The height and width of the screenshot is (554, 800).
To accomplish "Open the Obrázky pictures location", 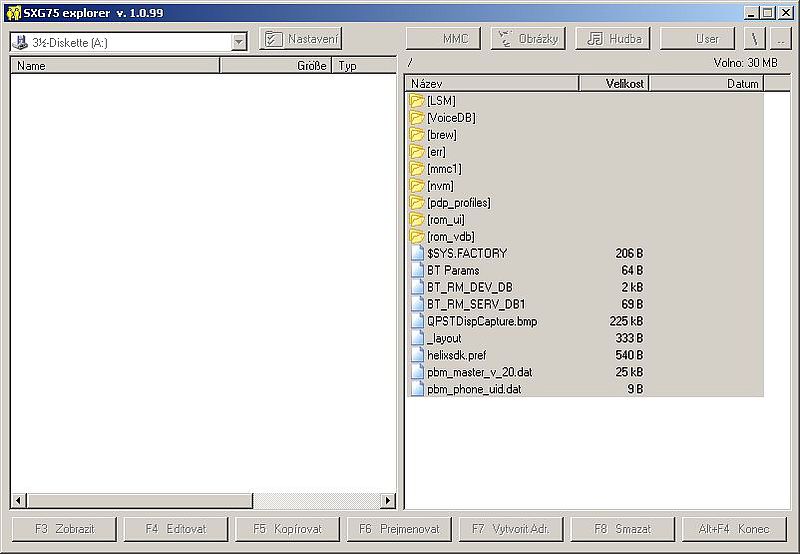I will pos(528,39).
